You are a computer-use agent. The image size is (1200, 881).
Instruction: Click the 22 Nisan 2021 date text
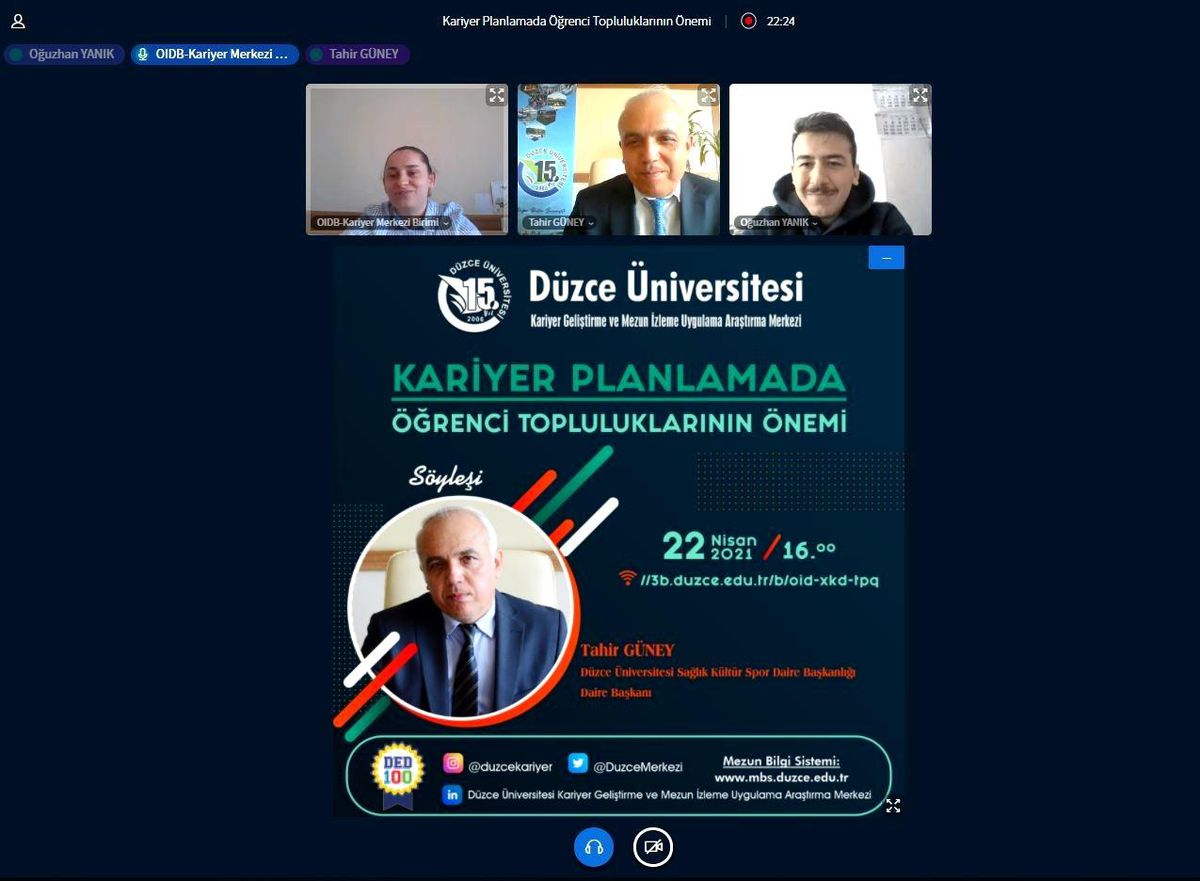(710, 547)
